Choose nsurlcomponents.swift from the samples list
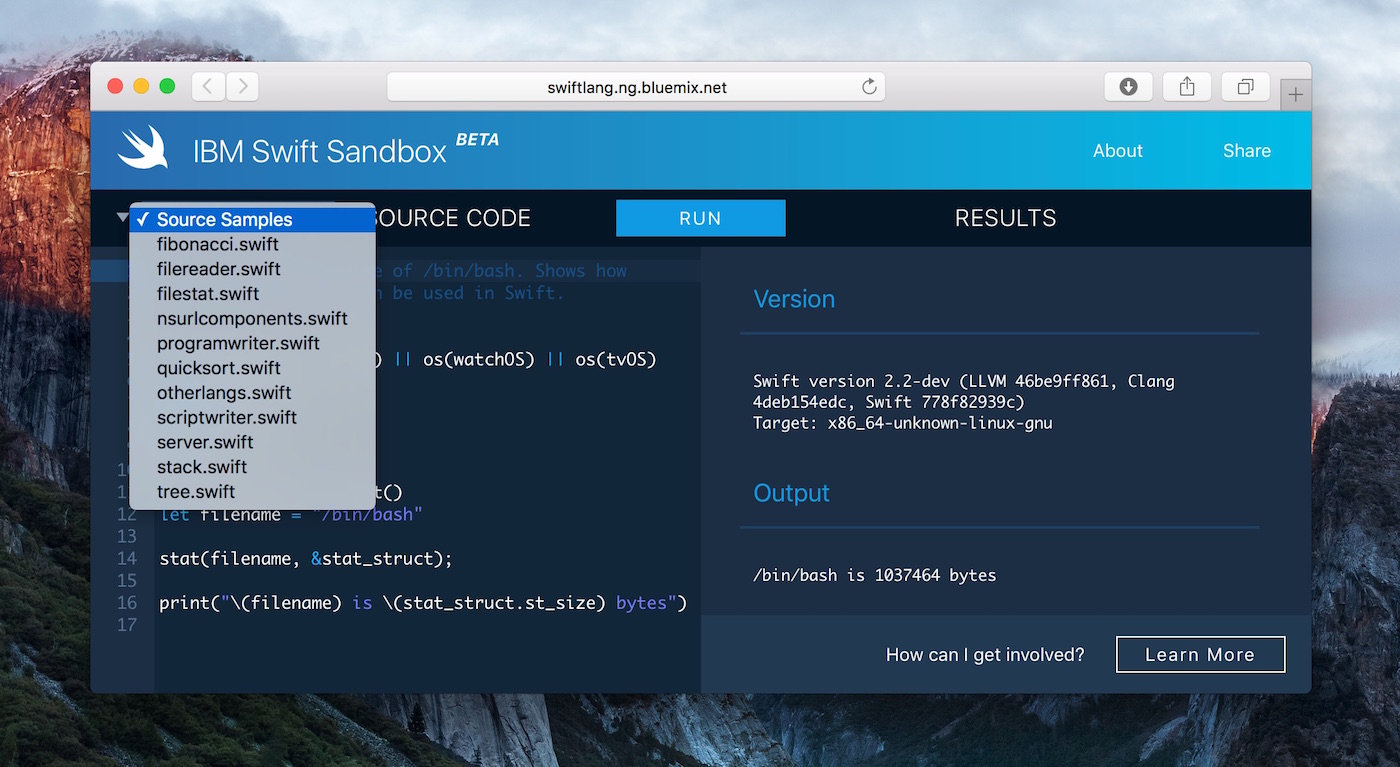The image size is (1400, 767). (252, 319)
